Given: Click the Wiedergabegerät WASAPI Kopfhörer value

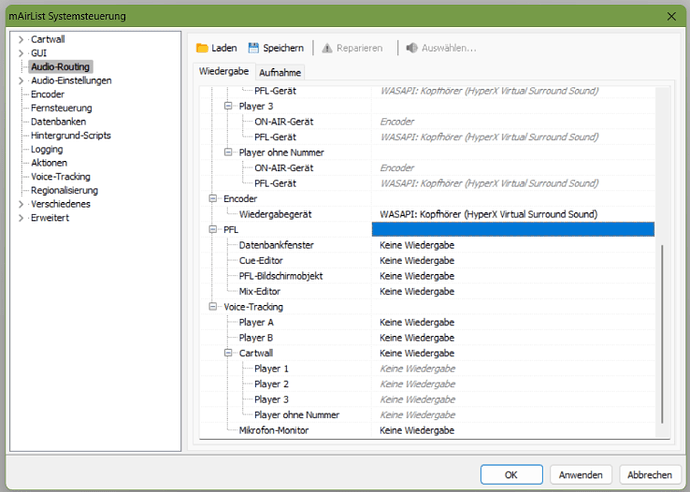Looking at the screenshot, I should pos(488,214).
